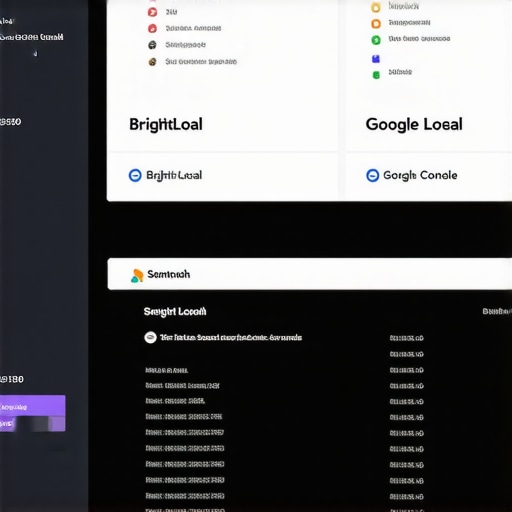Click the Sengtrl Loeath section heading
This screenshot has height=512, width=512.
click(175, 312)
